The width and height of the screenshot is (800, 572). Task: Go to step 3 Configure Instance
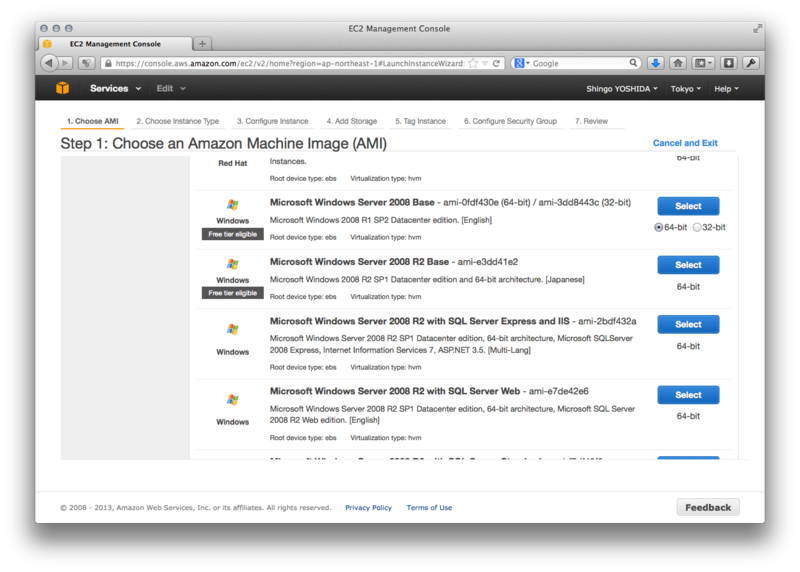click(272, 121)
